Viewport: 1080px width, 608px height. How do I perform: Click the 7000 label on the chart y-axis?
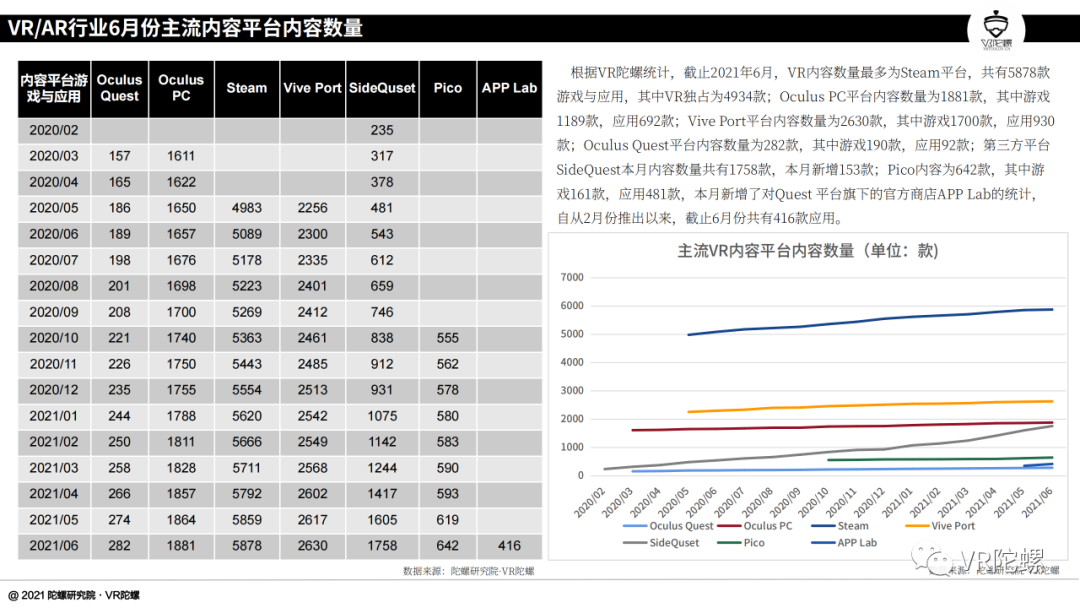tap(572, 277)
